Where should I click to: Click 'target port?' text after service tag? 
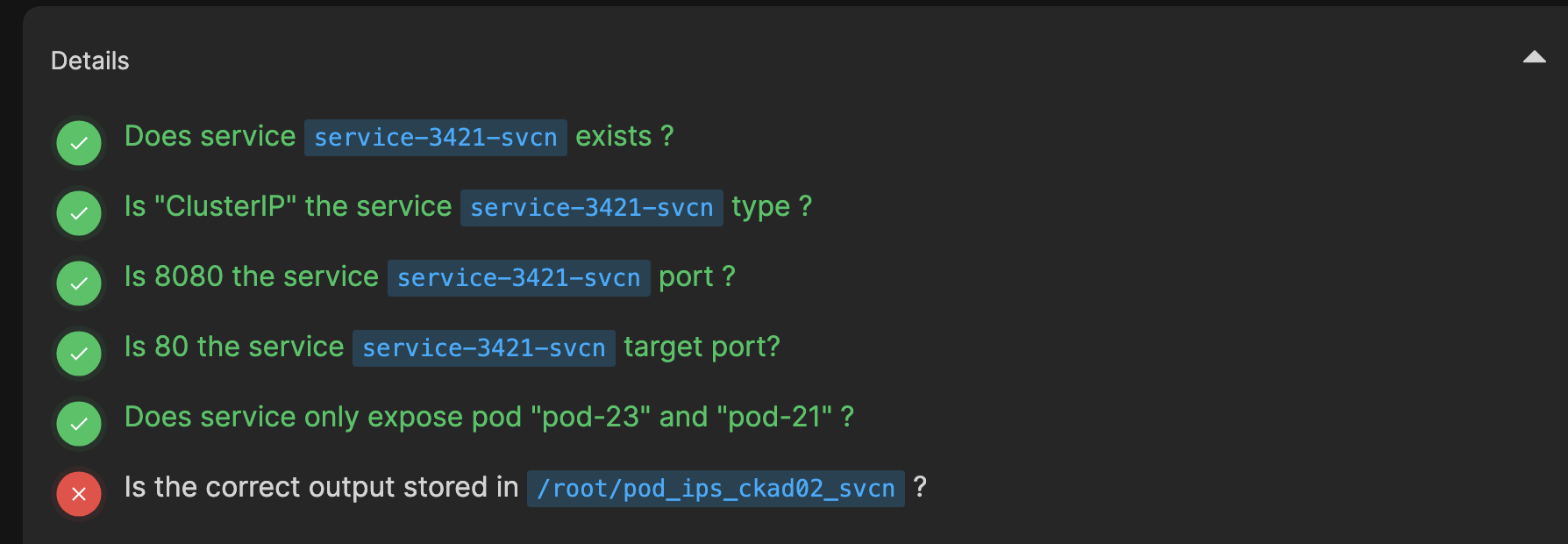point(702,347)
